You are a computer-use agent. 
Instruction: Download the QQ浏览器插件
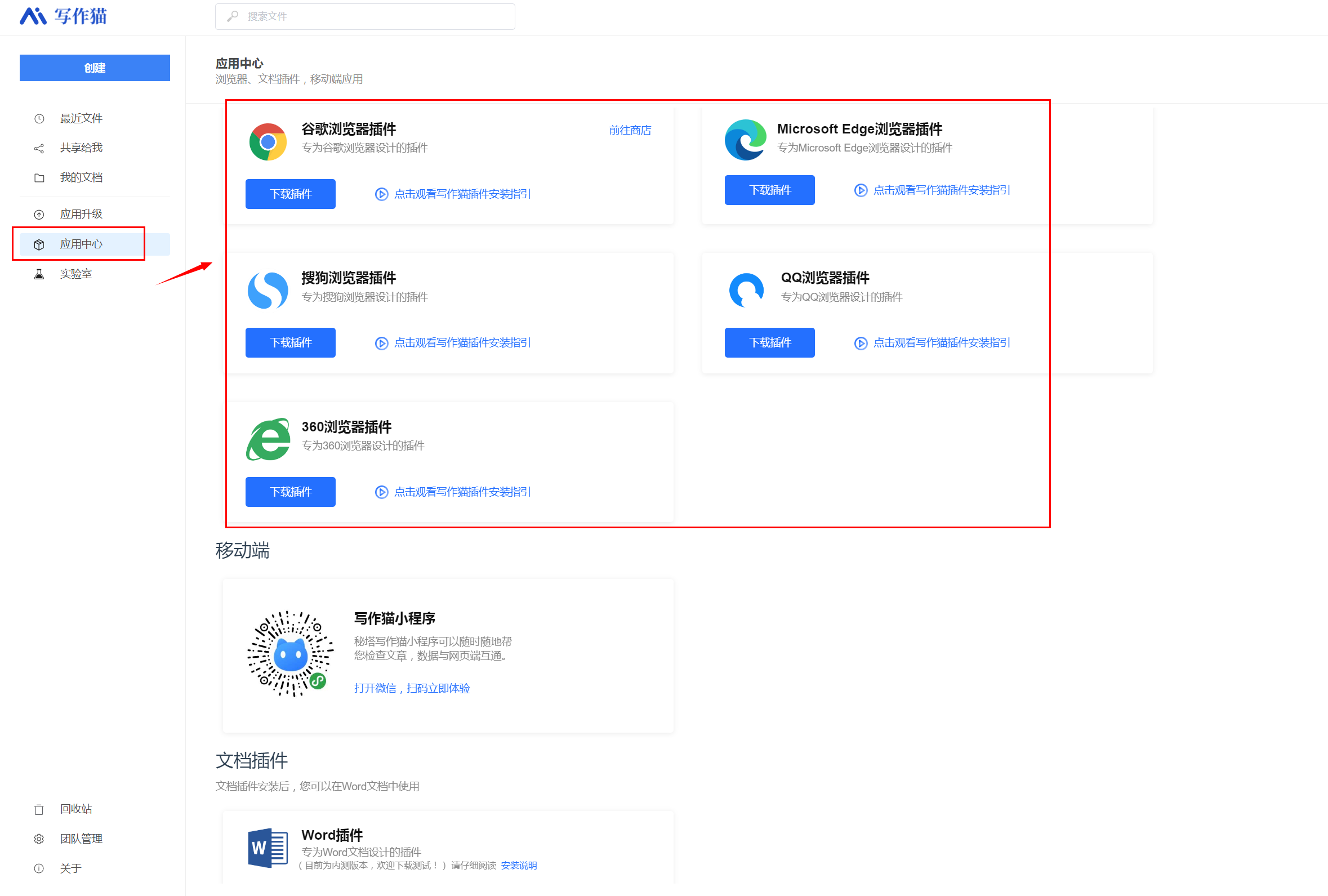coord(770,342)
